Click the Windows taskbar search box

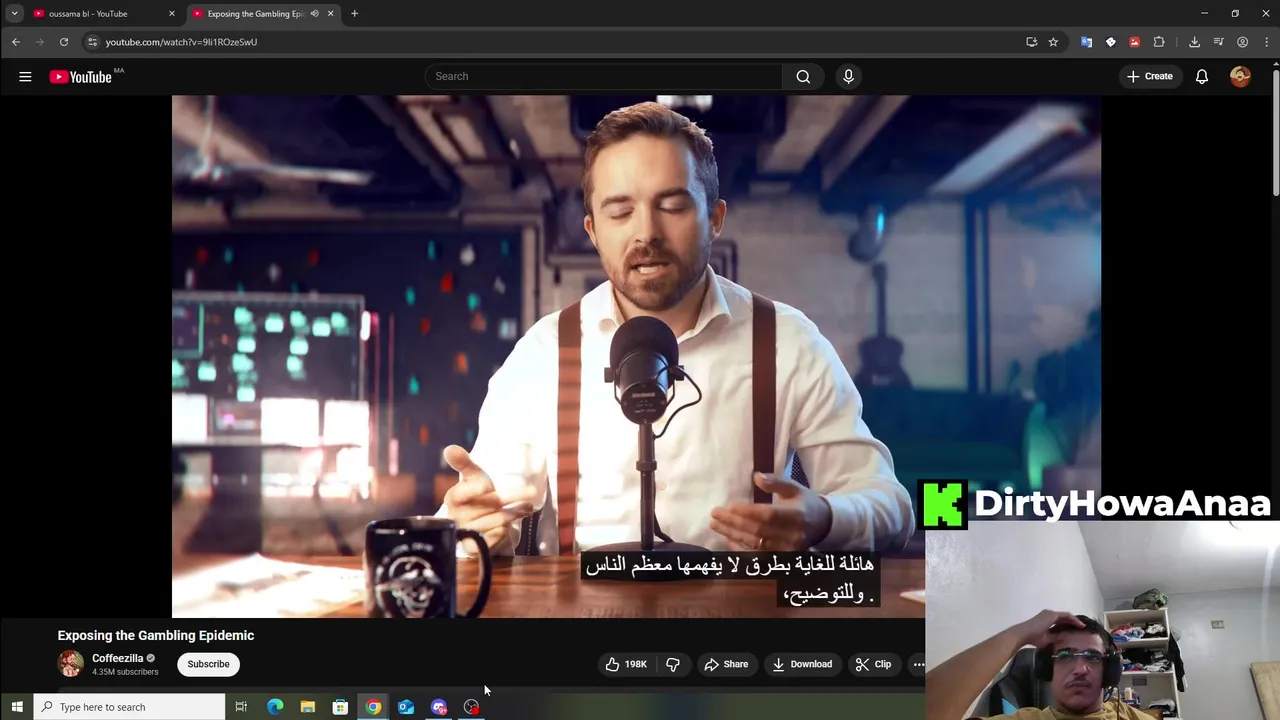tap(130, 707)
